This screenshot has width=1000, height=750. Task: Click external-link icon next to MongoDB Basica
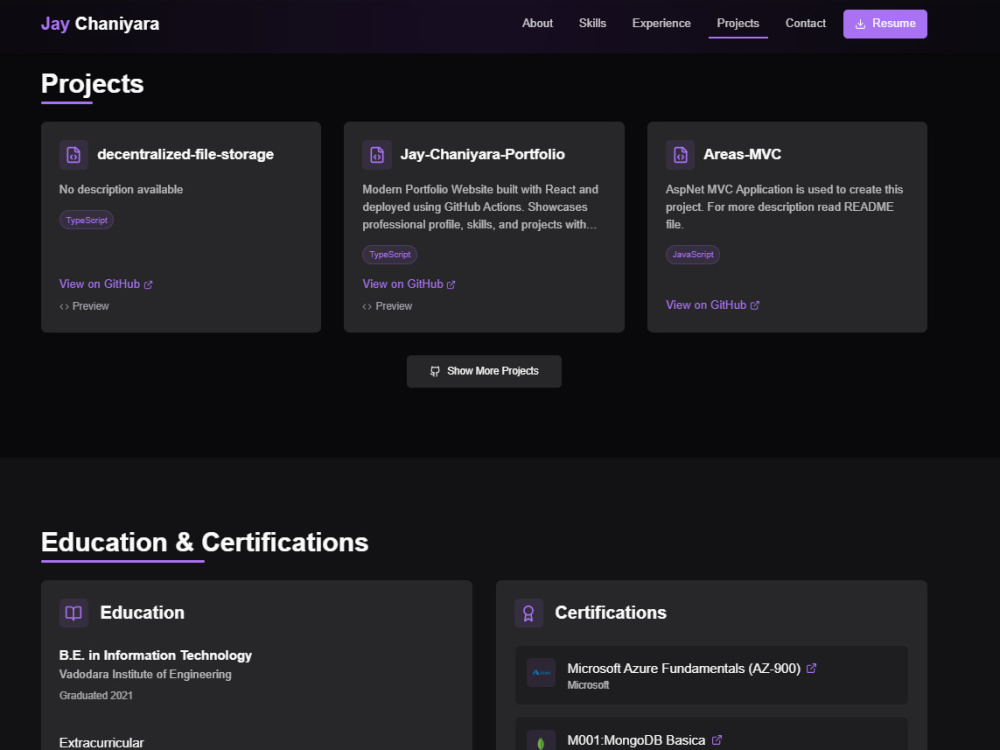[717, 740]
